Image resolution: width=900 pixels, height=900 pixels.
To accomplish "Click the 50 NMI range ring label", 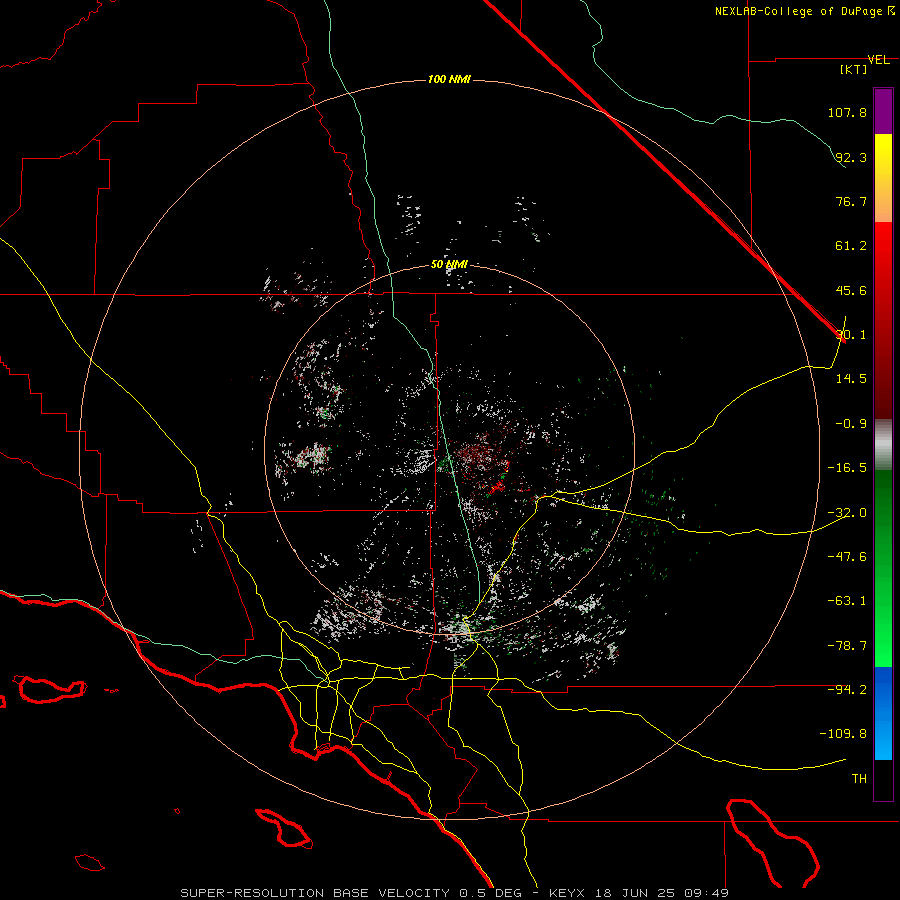I will 449,264.
